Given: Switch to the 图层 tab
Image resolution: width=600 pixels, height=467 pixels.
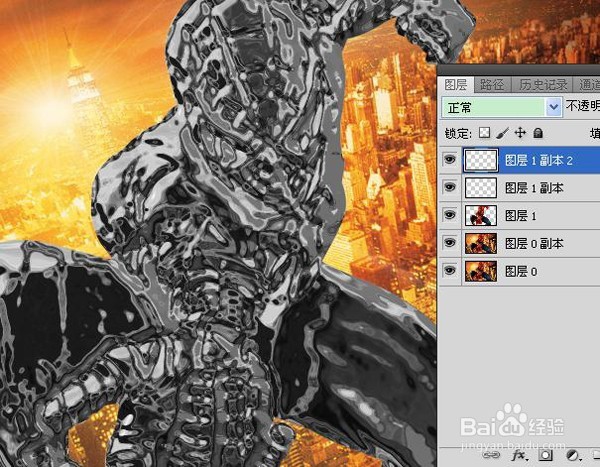Looking at the screenshot, I should click(456, 85).
